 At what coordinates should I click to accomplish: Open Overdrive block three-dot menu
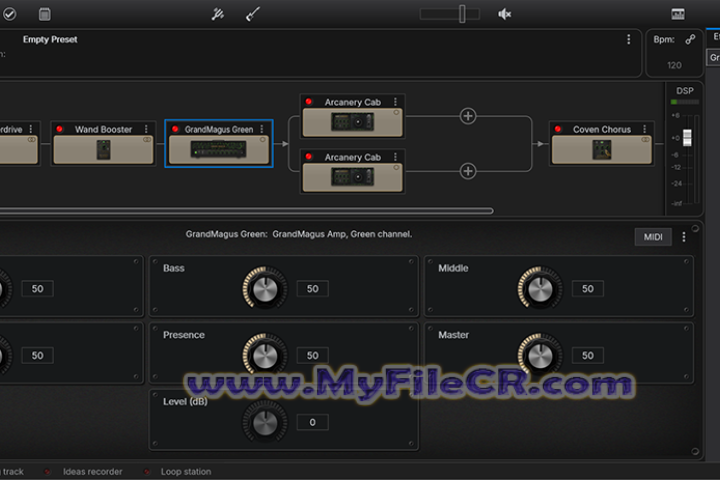click(x=31, y=129)
